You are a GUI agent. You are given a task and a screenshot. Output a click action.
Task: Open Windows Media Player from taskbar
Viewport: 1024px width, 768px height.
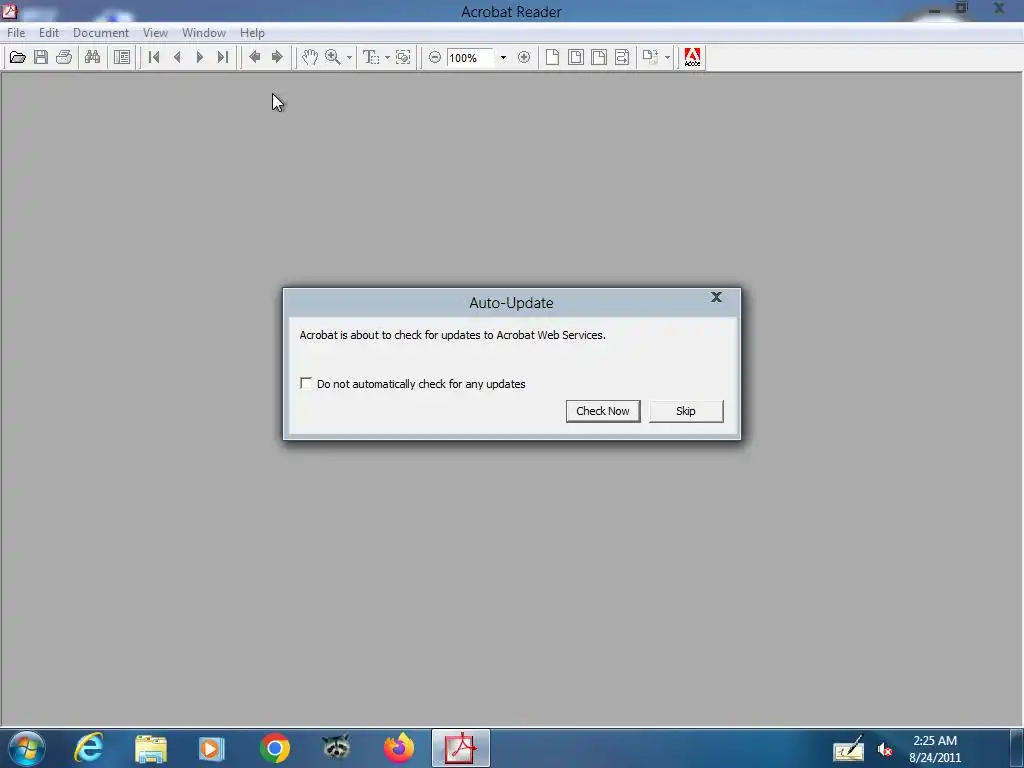pyautogui.click(x=212, y=748)
